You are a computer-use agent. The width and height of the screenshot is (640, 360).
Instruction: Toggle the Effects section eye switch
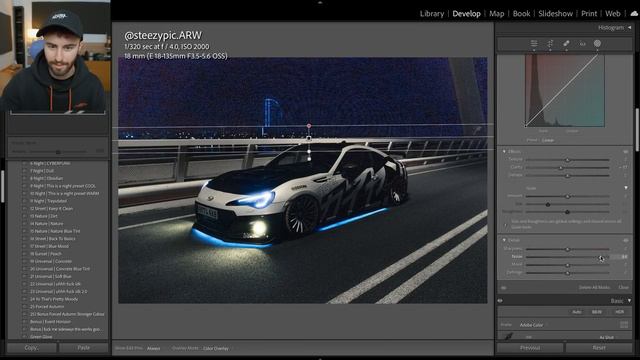pyautogui.click(x=625, y=151)
